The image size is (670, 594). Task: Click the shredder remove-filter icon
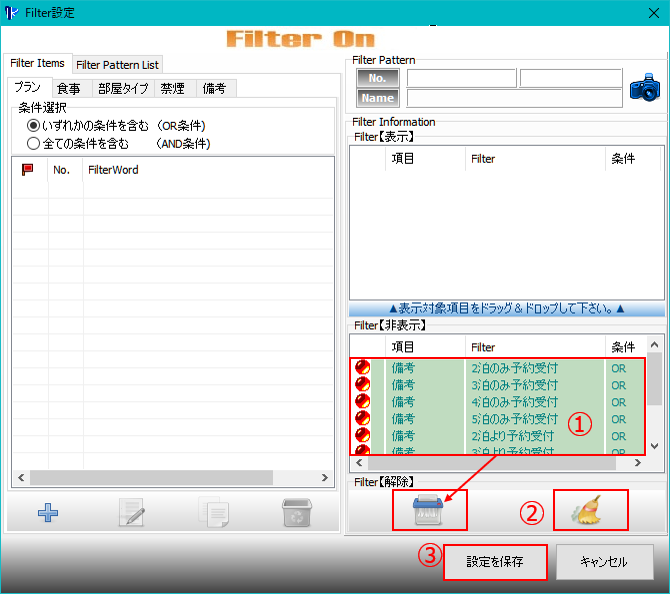click(x=428, y=511)
